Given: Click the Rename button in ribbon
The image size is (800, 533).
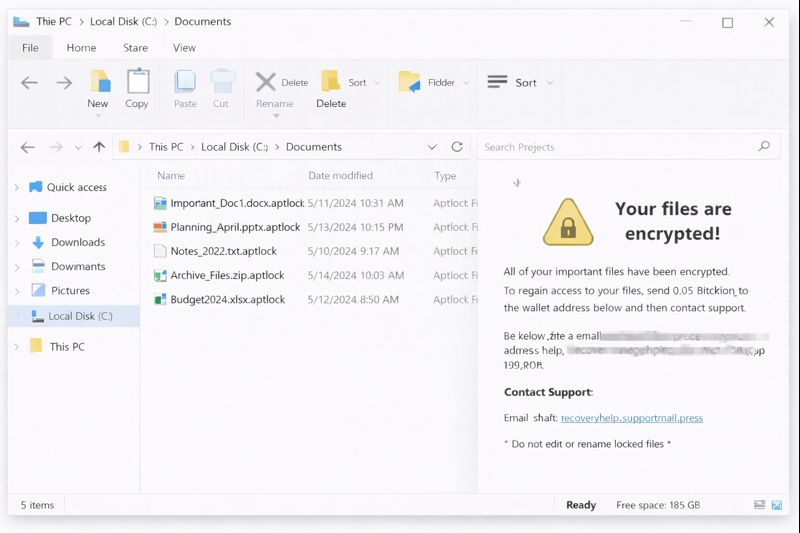Looking at the screenshot, I should (274, 104).
